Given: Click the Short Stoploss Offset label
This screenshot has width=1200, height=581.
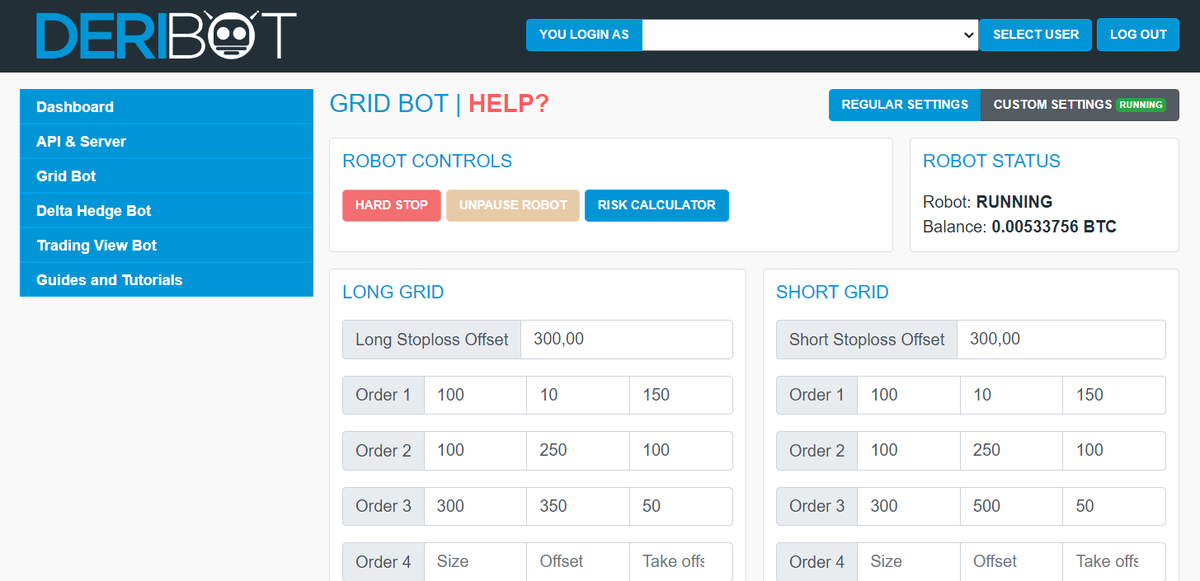Looking at the screenshot, I should 867,339.
